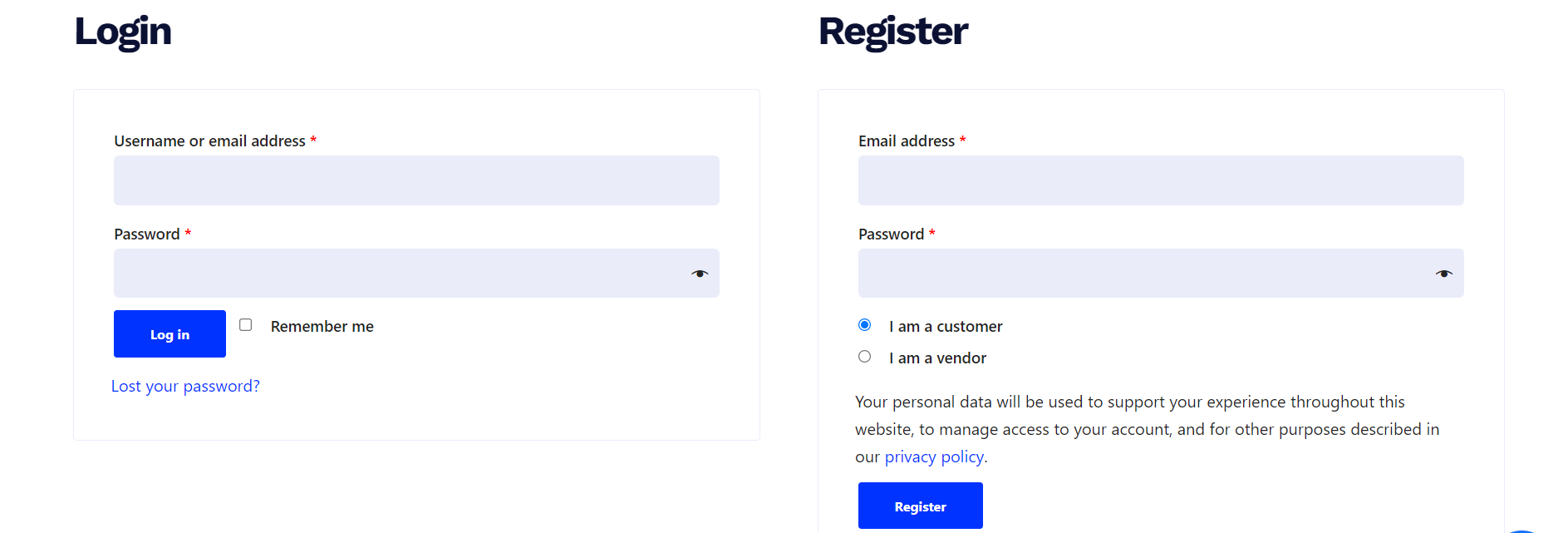This screenshot has width=1568, height=533.
Task: Show password in the Login form
Action: click(700, 274)
